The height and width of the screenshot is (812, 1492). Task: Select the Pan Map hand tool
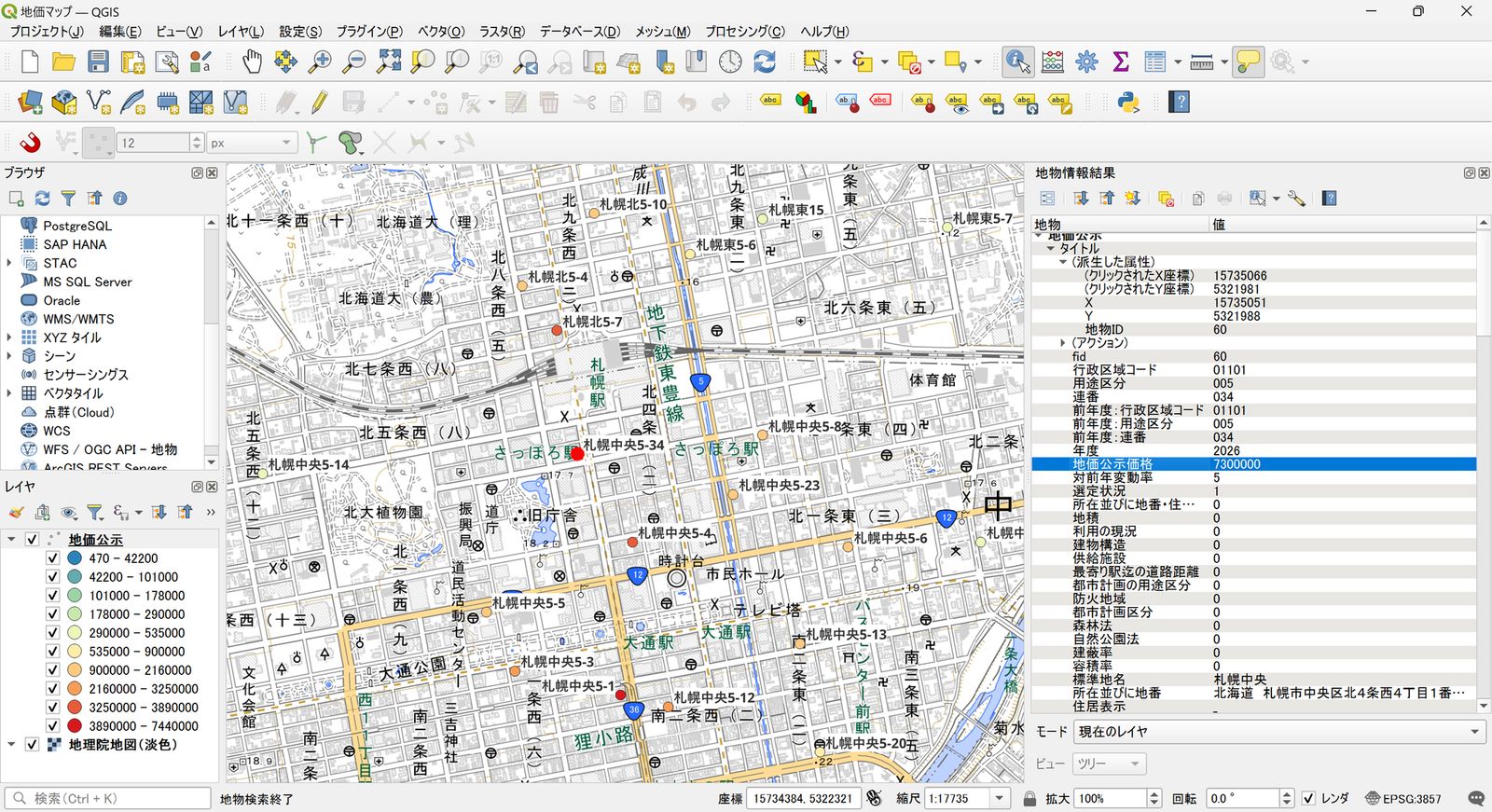[x=252, y=62]
